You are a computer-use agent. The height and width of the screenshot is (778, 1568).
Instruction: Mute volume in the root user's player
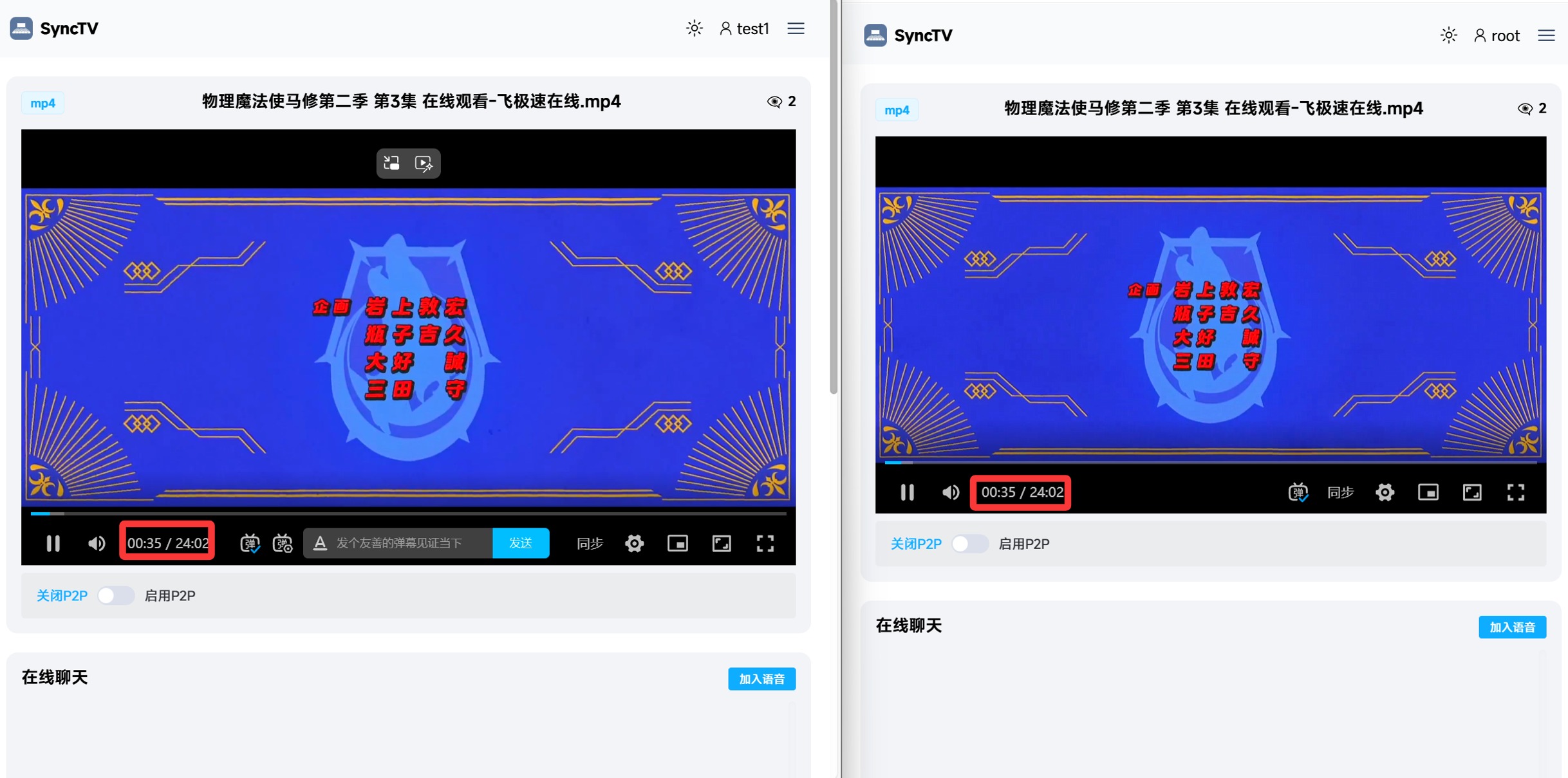coord(950,492)
